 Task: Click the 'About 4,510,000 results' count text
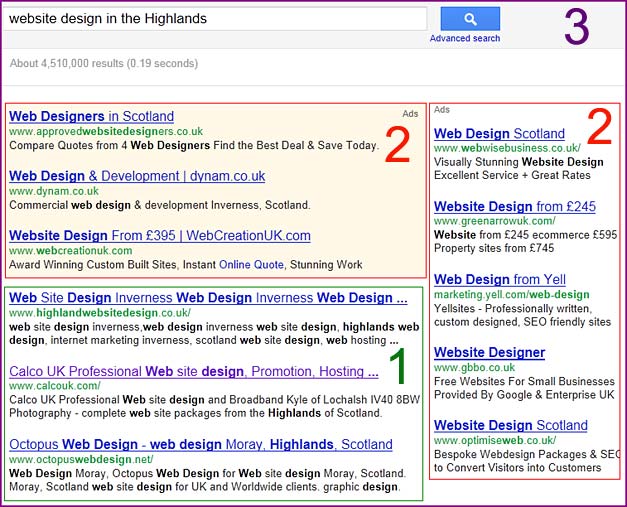click(104, 63)
